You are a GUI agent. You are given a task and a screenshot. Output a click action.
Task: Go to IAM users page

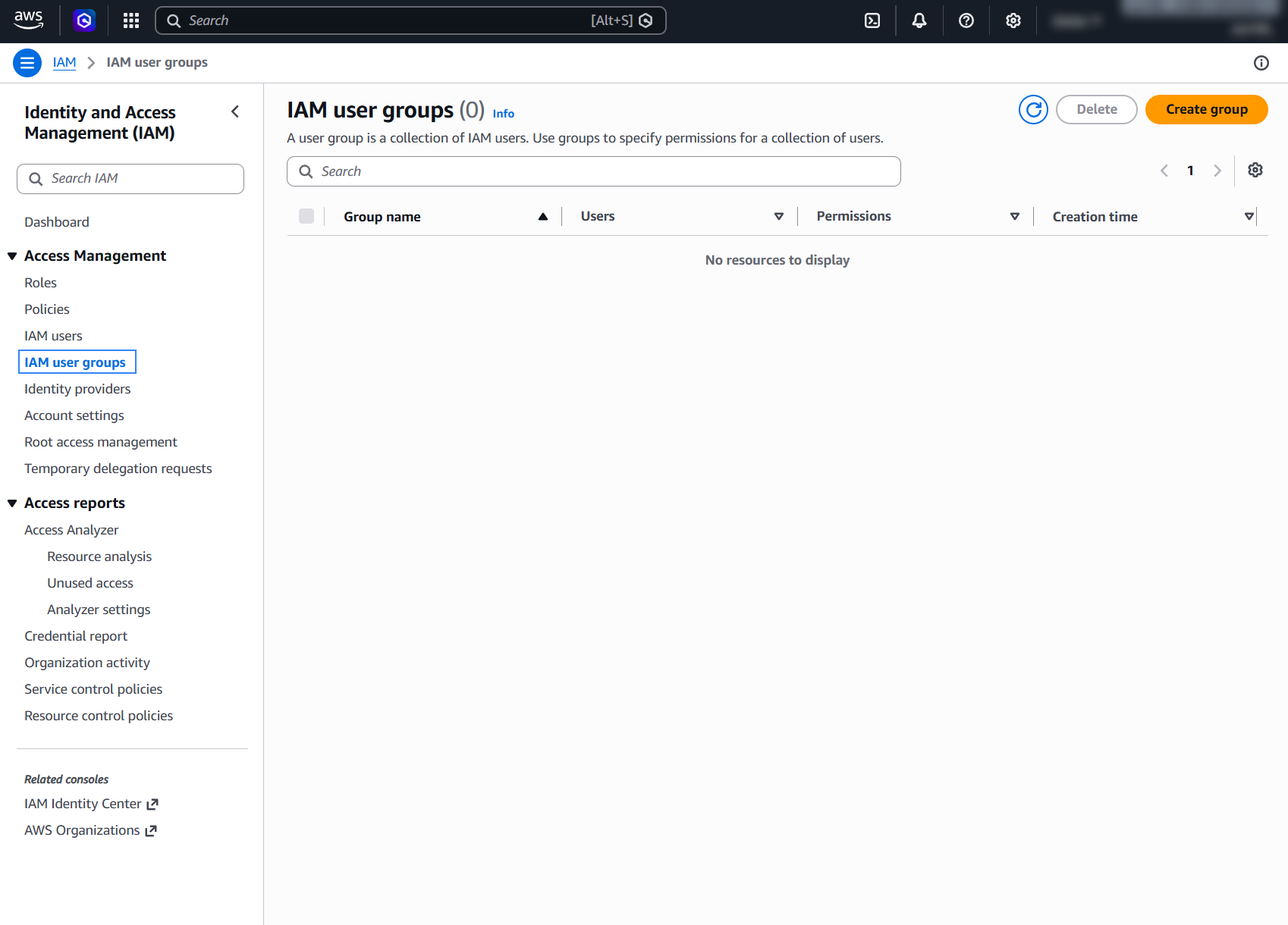53,336
